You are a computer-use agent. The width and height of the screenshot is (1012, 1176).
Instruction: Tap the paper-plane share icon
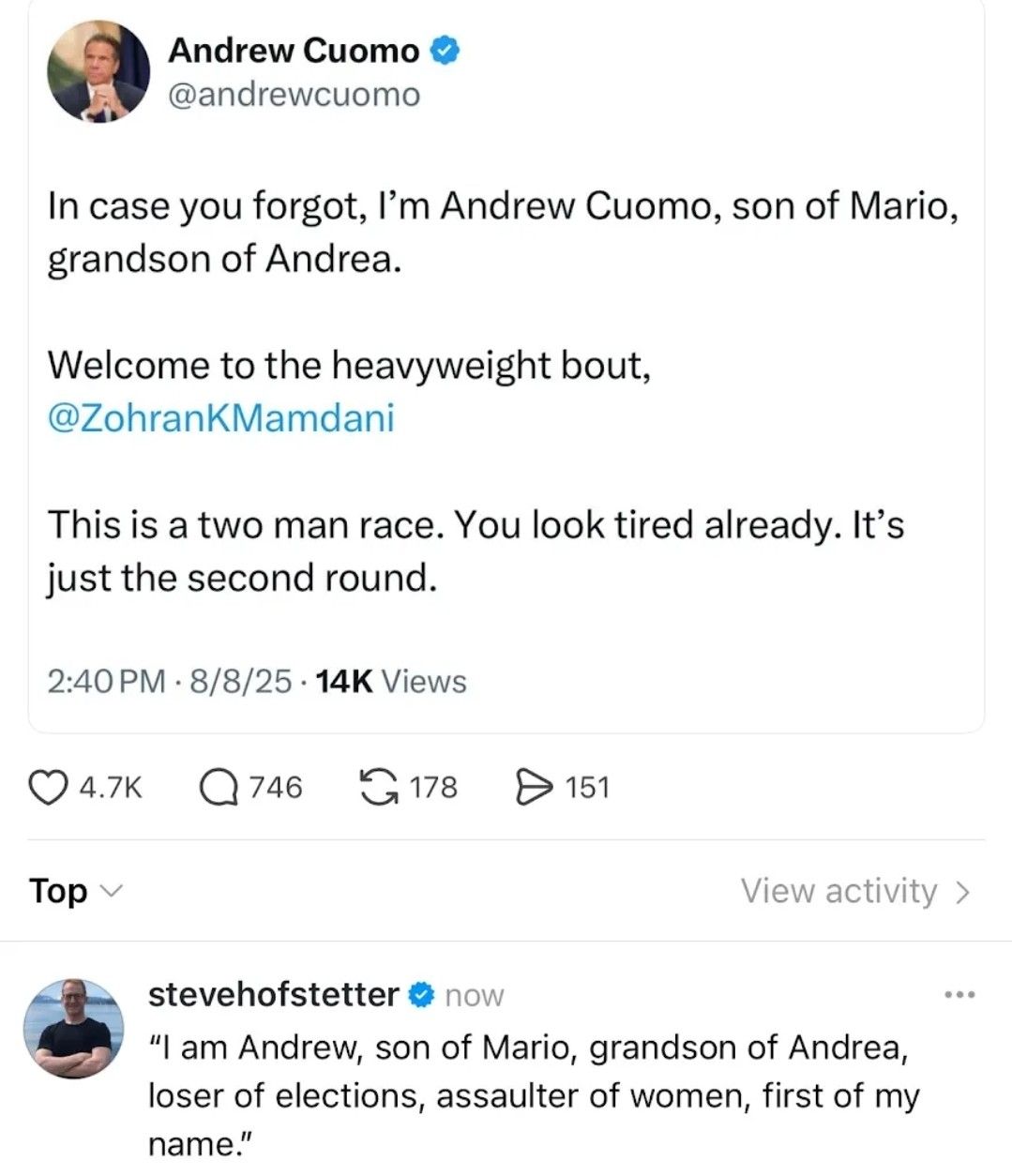pyautogui.click(x=536, y=787)
